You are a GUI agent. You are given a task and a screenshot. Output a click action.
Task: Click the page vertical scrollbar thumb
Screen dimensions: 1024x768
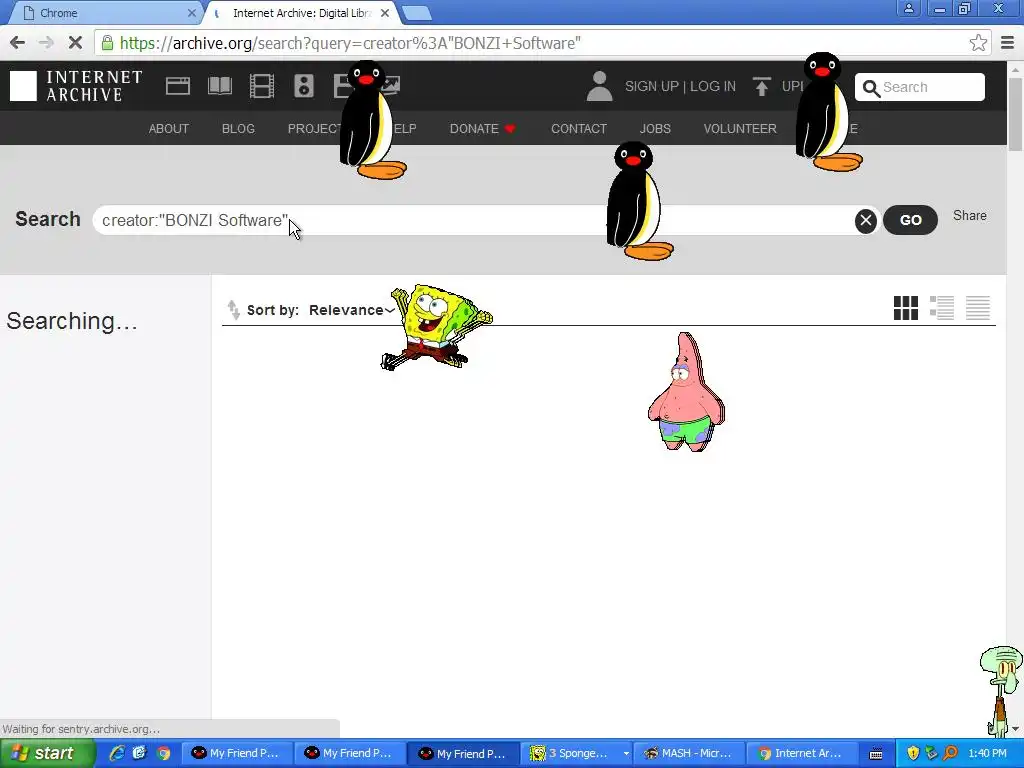point(1016,114)
